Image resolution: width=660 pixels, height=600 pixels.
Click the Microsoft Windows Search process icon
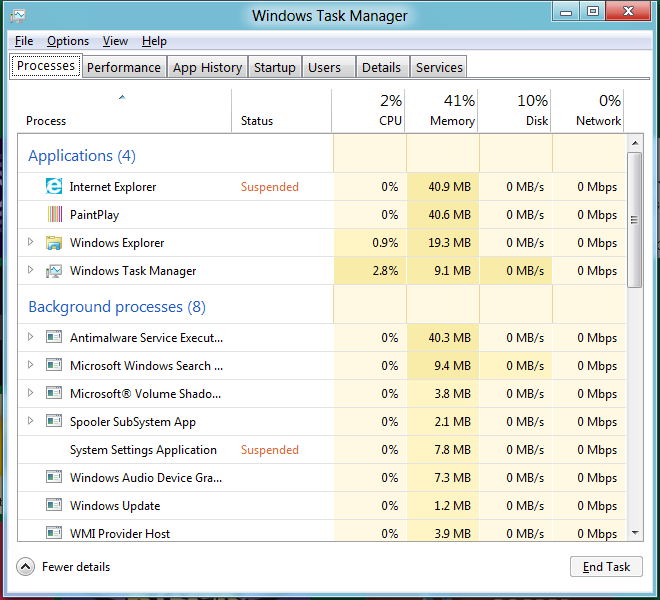[x=54, y=365]
